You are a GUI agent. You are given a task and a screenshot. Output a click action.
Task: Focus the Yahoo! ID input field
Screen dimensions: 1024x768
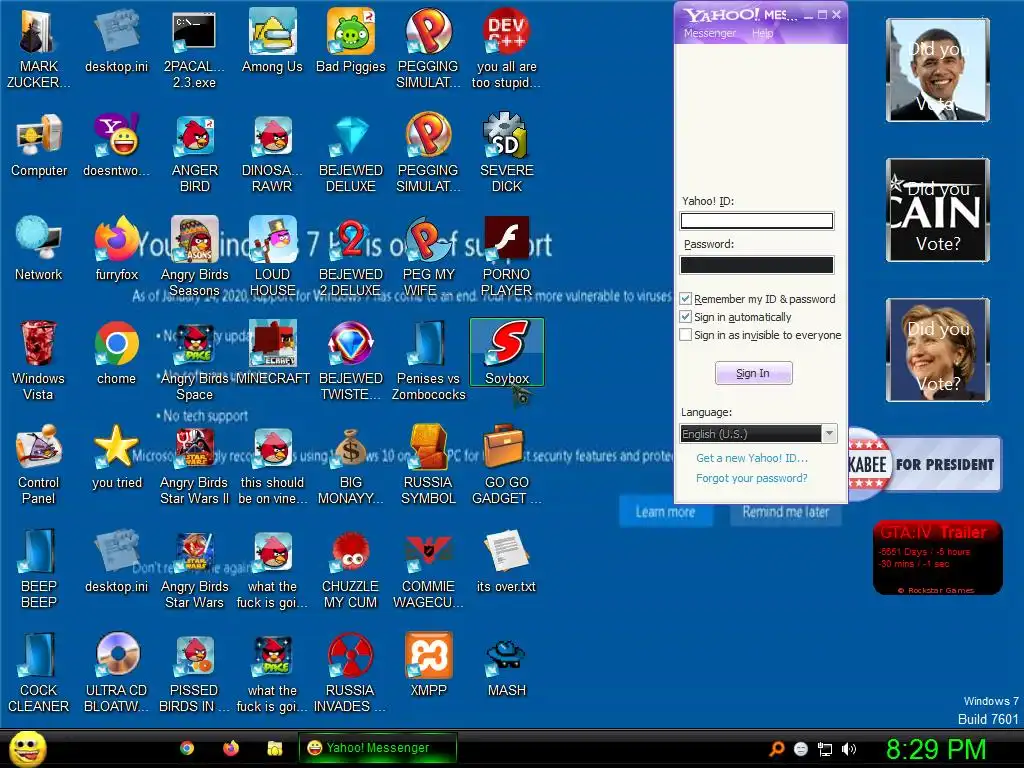pyautogui.click(x=757, y=221)
